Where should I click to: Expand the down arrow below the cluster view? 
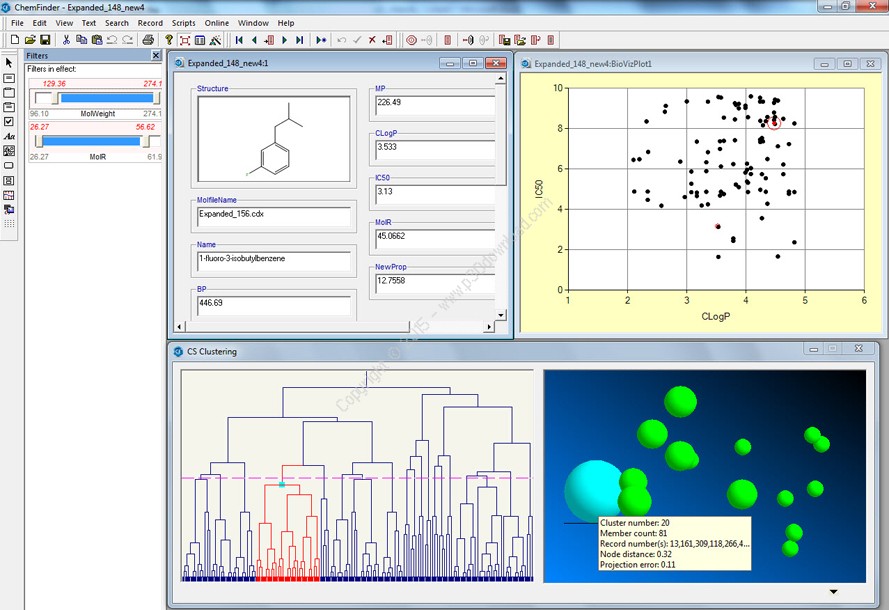(x=832, y=592)
